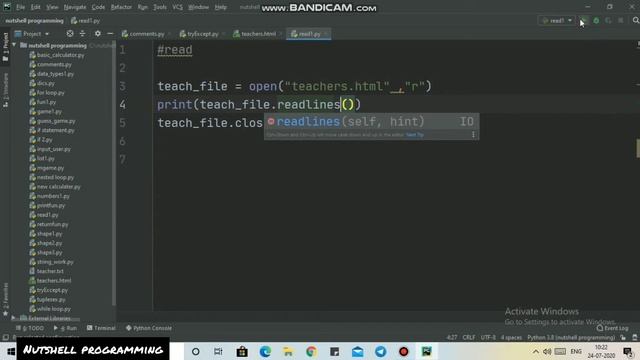Toggle the Favorites side tab

click(5, 299)
